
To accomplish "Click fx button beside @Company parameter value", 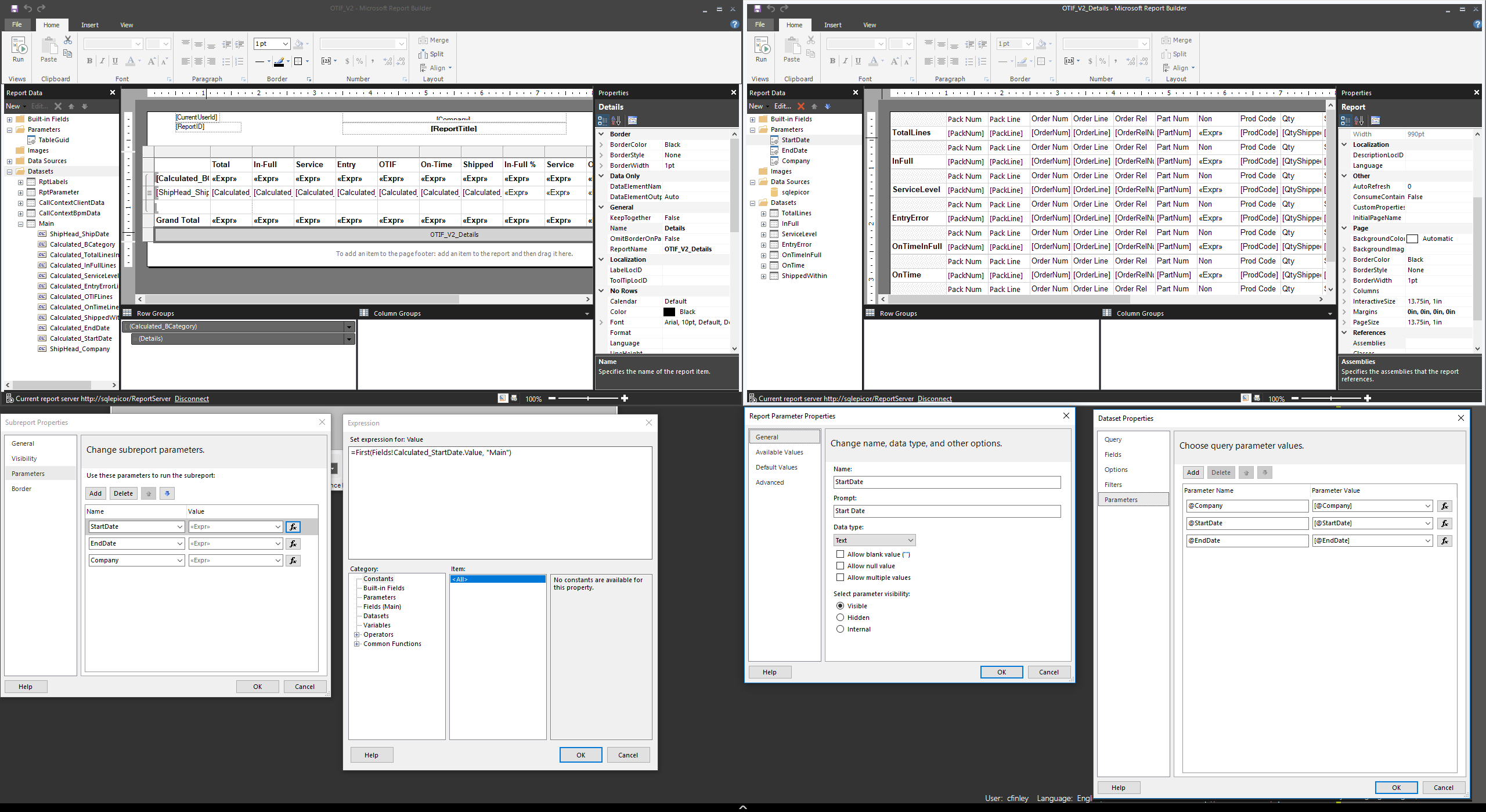I will tap(1445, 506).
